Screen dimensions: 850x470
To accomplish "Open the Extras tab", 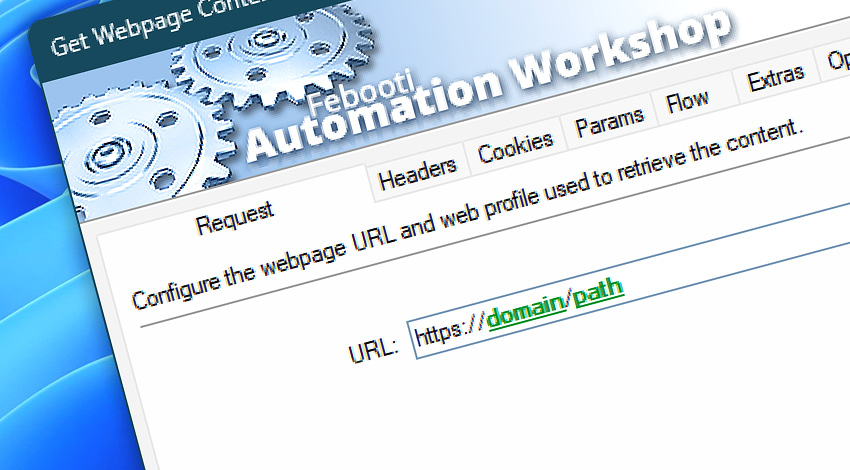I will [775, 79].
